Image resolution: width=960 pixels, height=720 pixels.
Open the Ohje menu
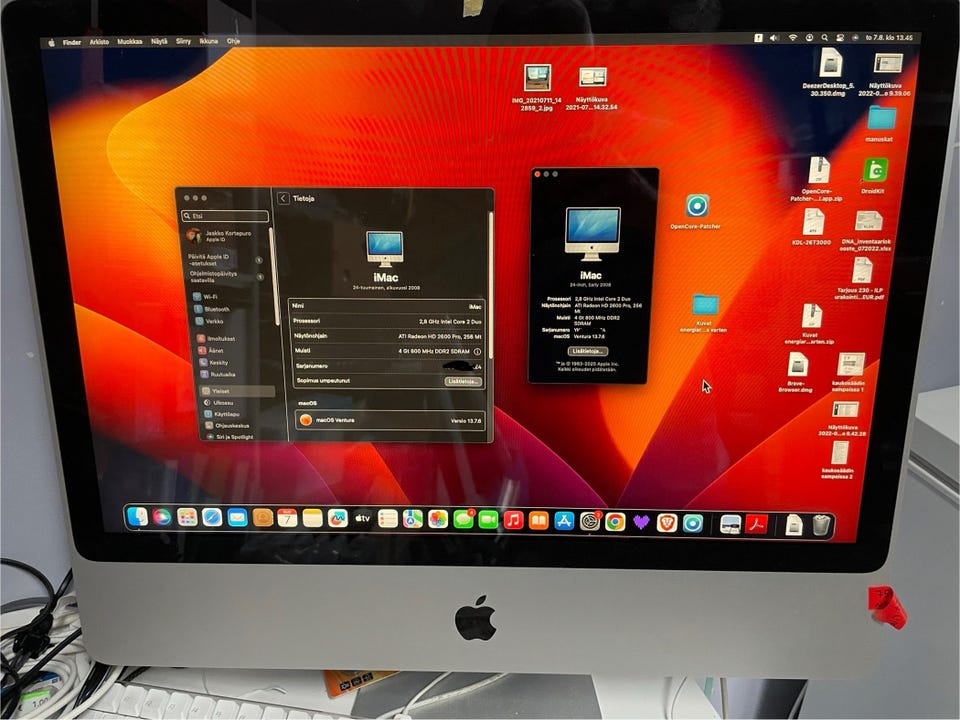pos(233,41)
